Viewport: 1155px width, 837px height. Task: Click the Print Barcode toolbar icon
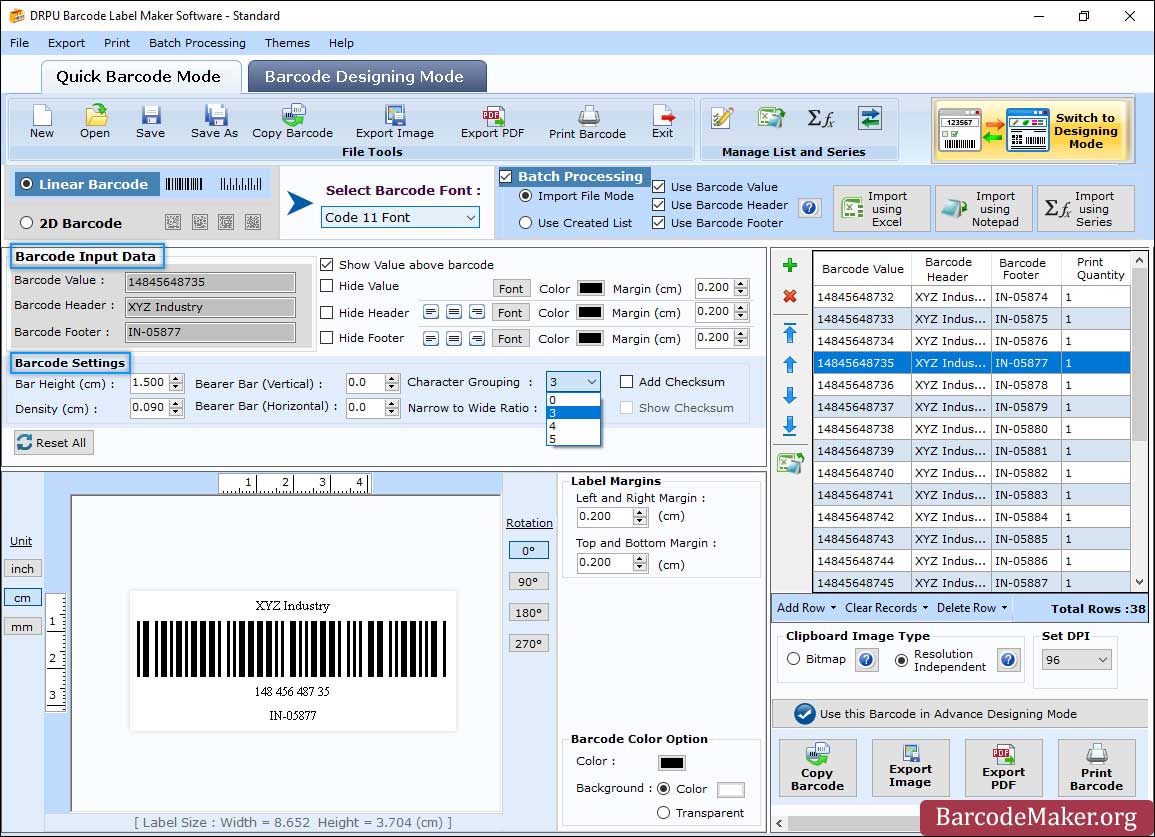(587, 122)
